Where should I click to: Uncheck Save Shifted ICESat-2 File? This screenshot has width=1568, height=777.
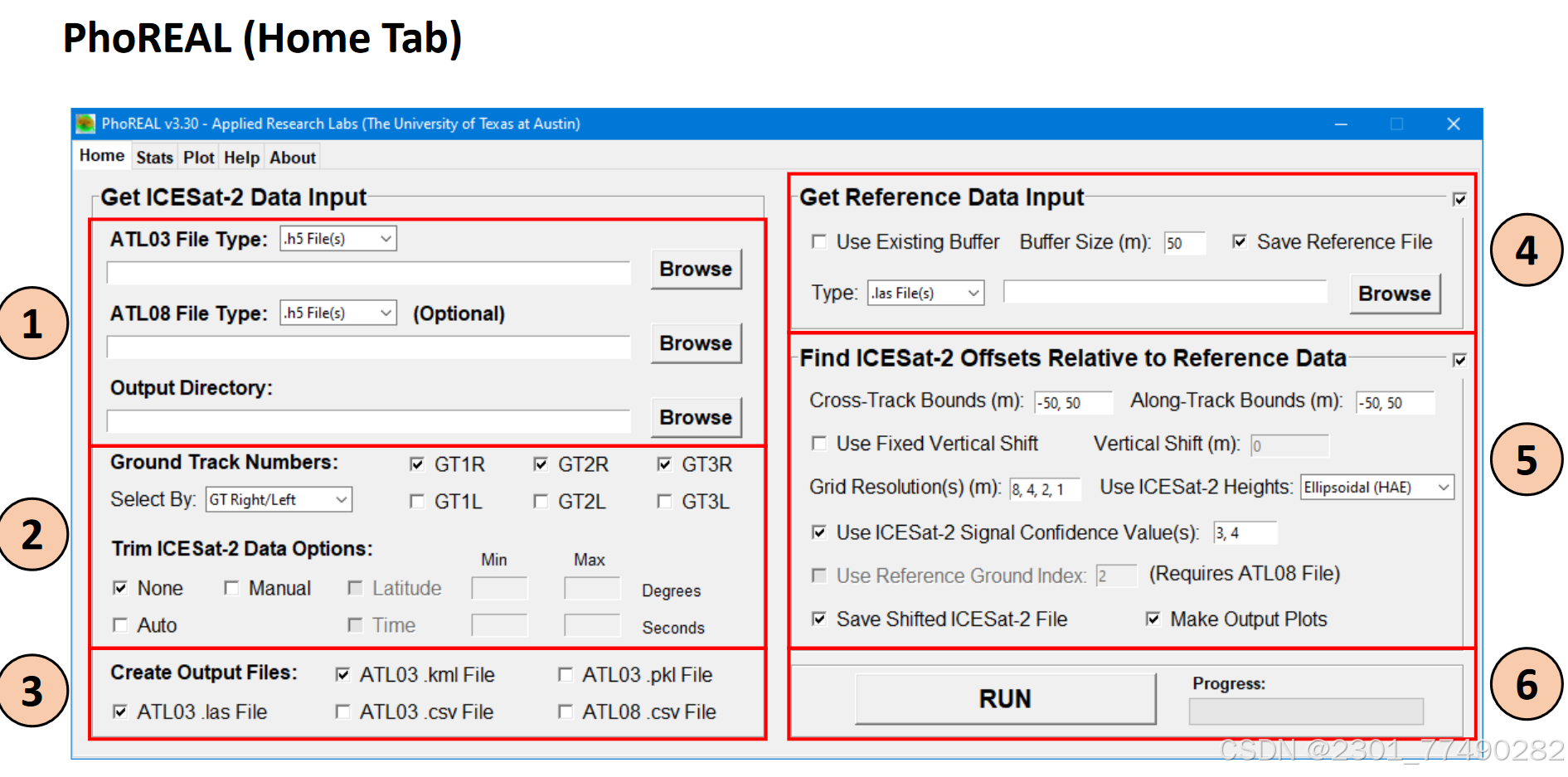pos(819,619)
